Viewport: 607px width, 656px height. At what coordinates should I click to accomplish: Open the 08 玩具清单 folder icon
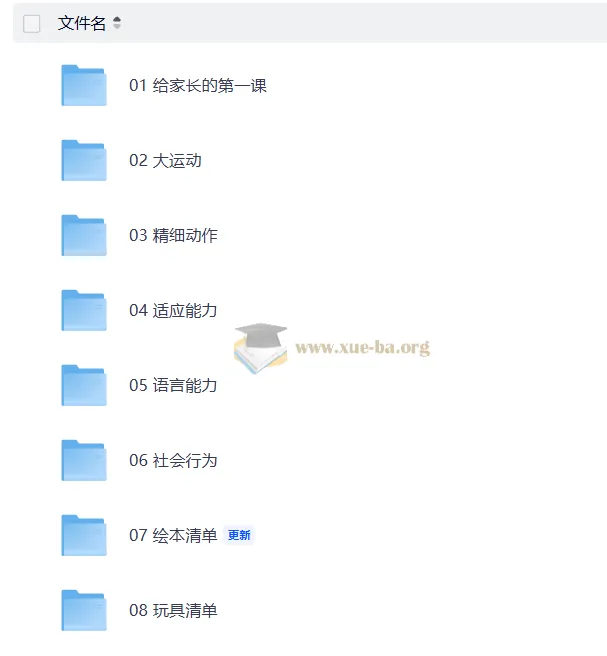[x=84, y=610]
